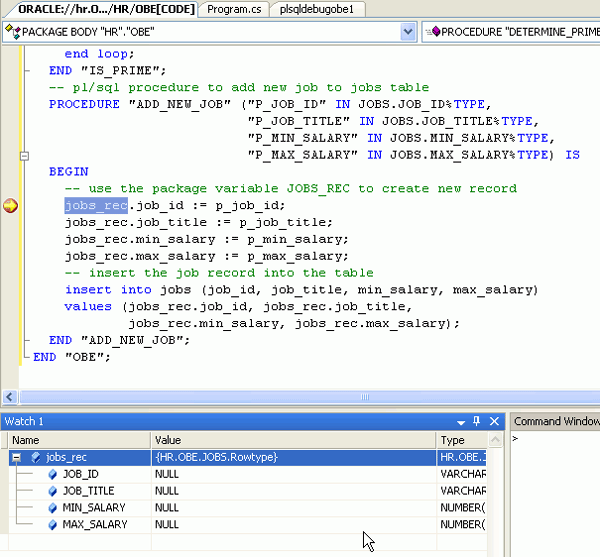Screen dimensions: 600x557
Task: Collapse the ADD_NEW_JOB procedure outline box
Action: pyautogui.click(x=24, y=156)
